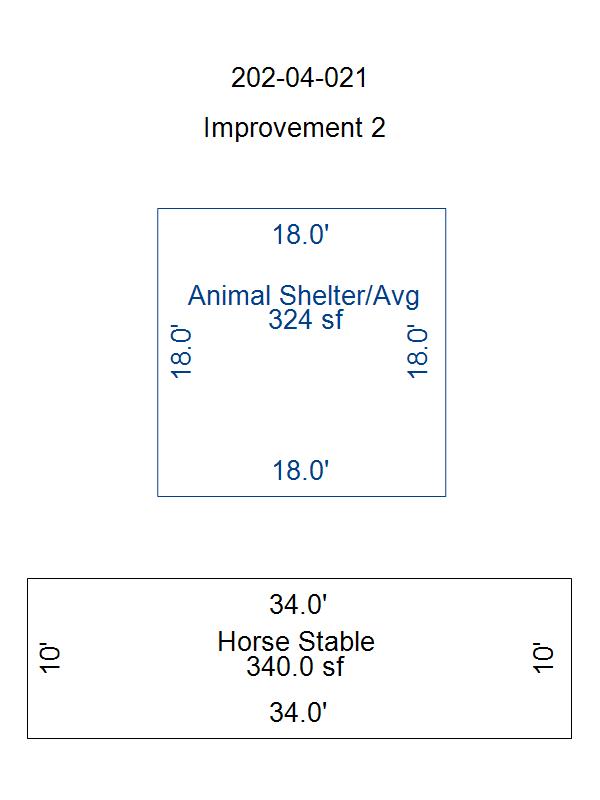Screen dimensions: 600x800
Task: Click the top edge of the Animal Shelter square
Action: [x=302, y=209]
